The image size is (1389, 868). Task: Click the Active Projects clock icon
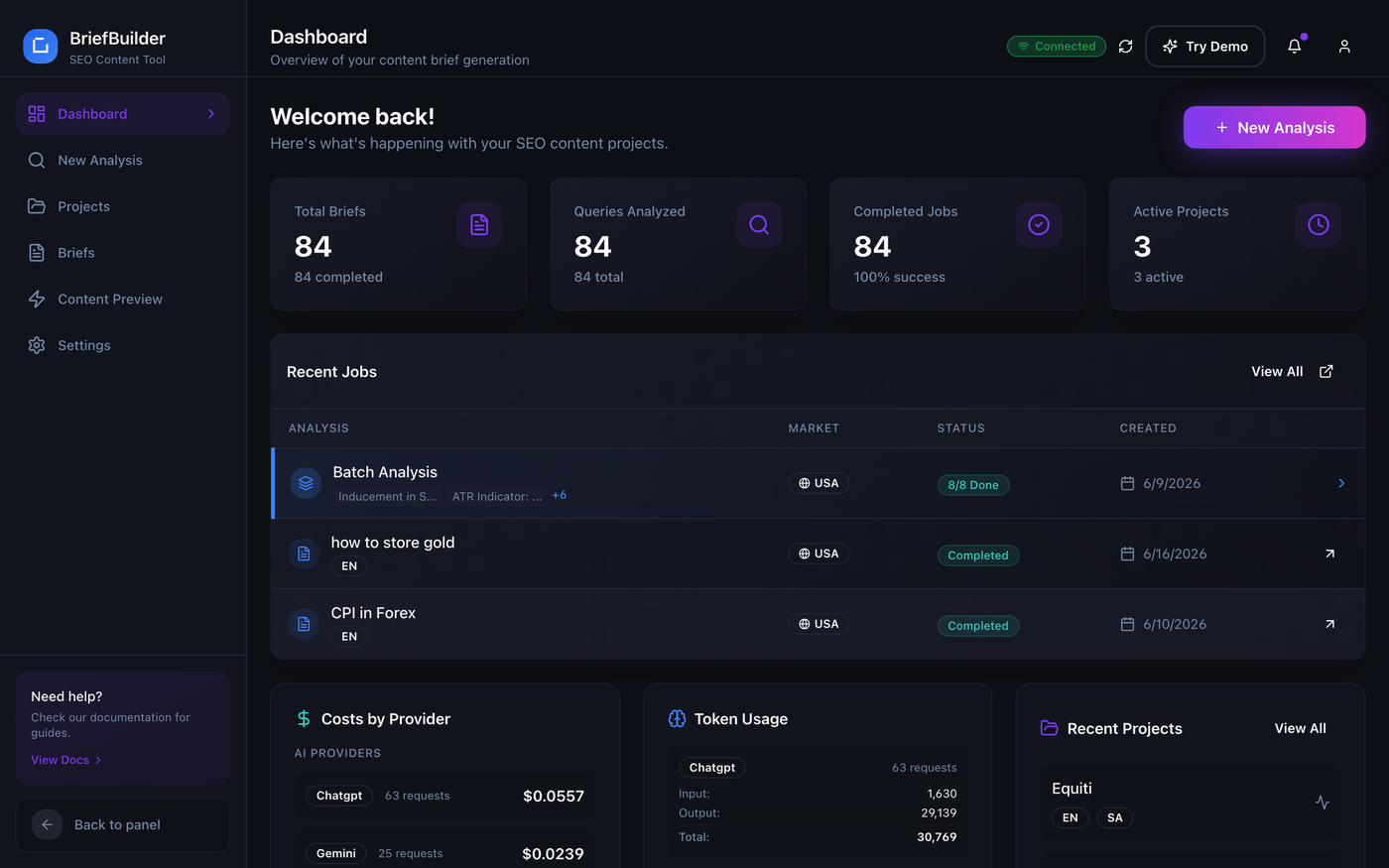[x=1319, y=225]
